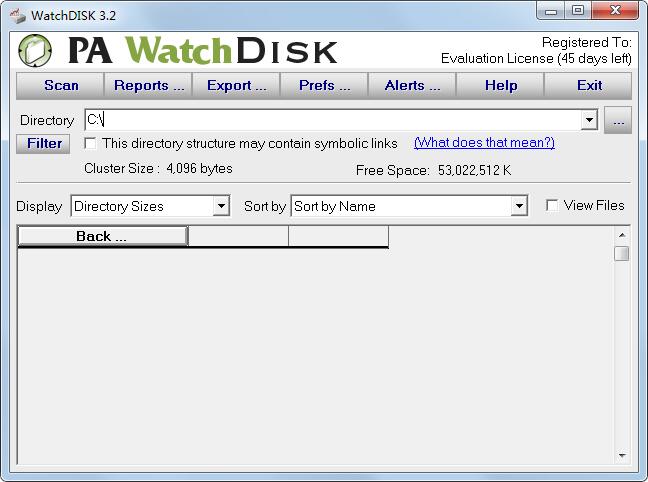Expand the Directory path dropdown arrow
Image resolution: width=648 pixels, height=482 pixels.
click(589, 120)
